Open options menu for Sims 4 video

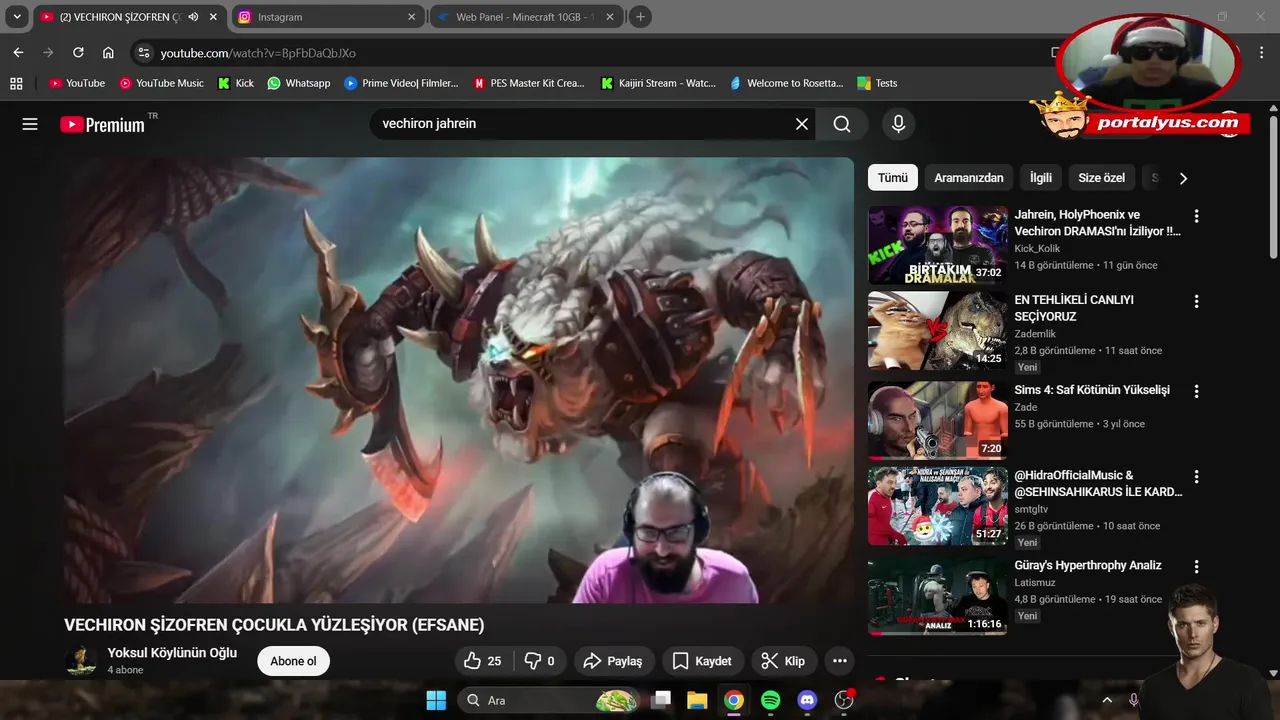(1196, 391)
